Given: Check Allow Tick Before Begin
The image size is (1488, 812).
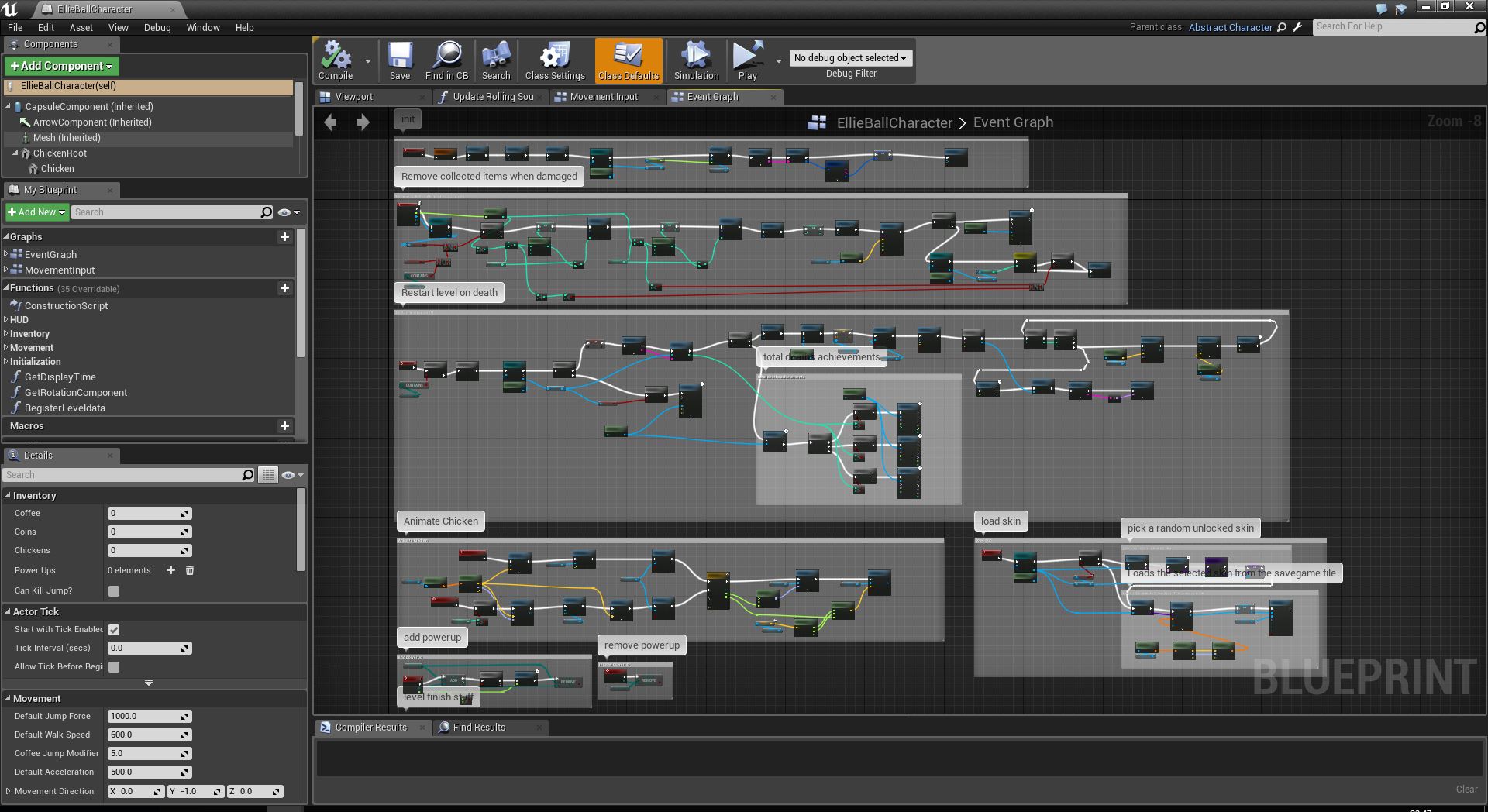Looking at the screenshot, I should coord(114,666).
